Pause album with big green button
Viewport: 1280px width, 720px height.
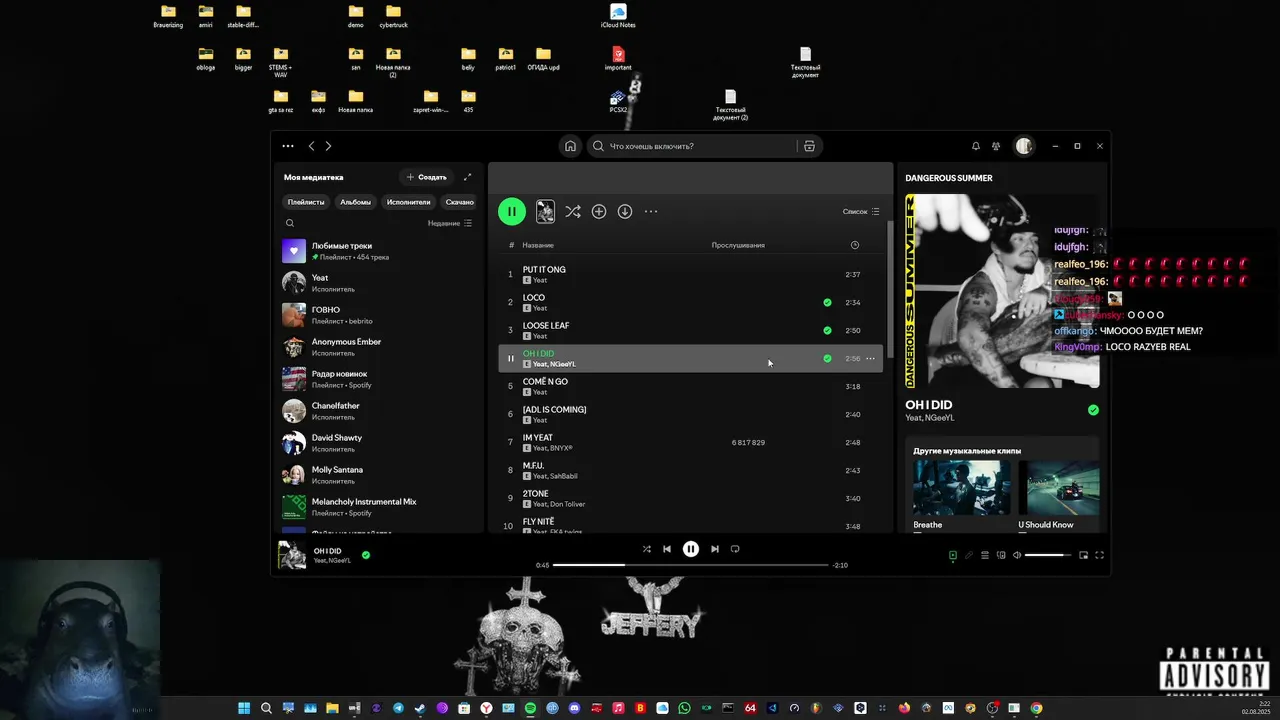click(x=512, y=211)
